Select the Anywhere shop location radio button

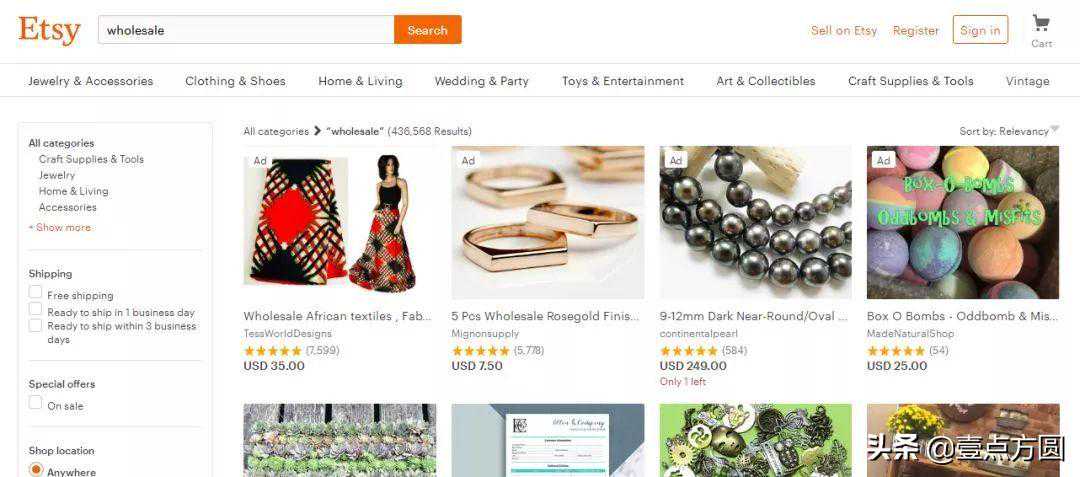click(x=36, y=470)
